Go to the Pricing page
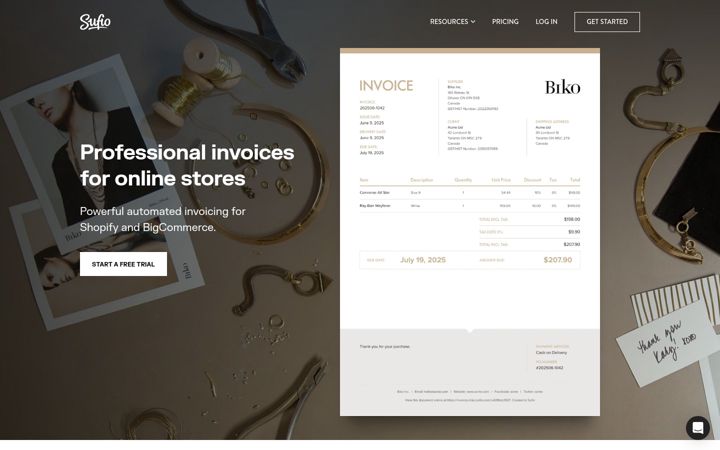 (x=505, y=22)
